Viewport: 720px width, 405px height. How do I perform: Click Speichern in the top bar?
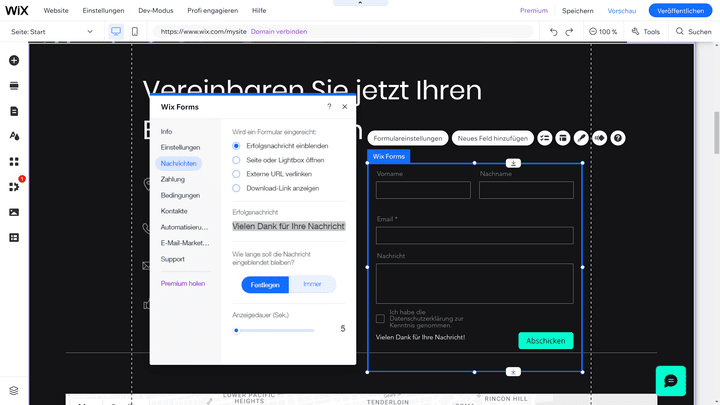(578, 11)
